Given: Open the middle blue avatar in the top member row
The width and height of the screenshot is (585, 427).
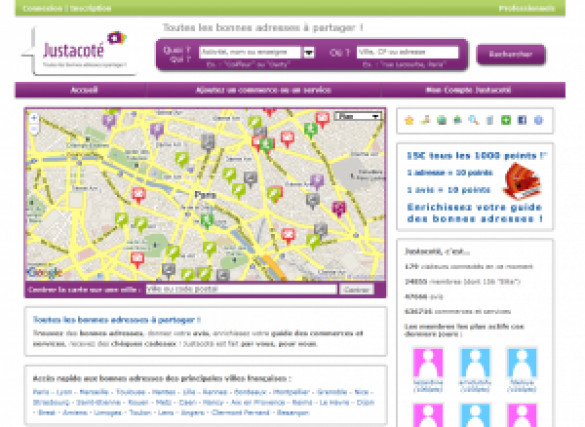Looking at the screenshot, I should pyautogui.click(x=475, y=363).
